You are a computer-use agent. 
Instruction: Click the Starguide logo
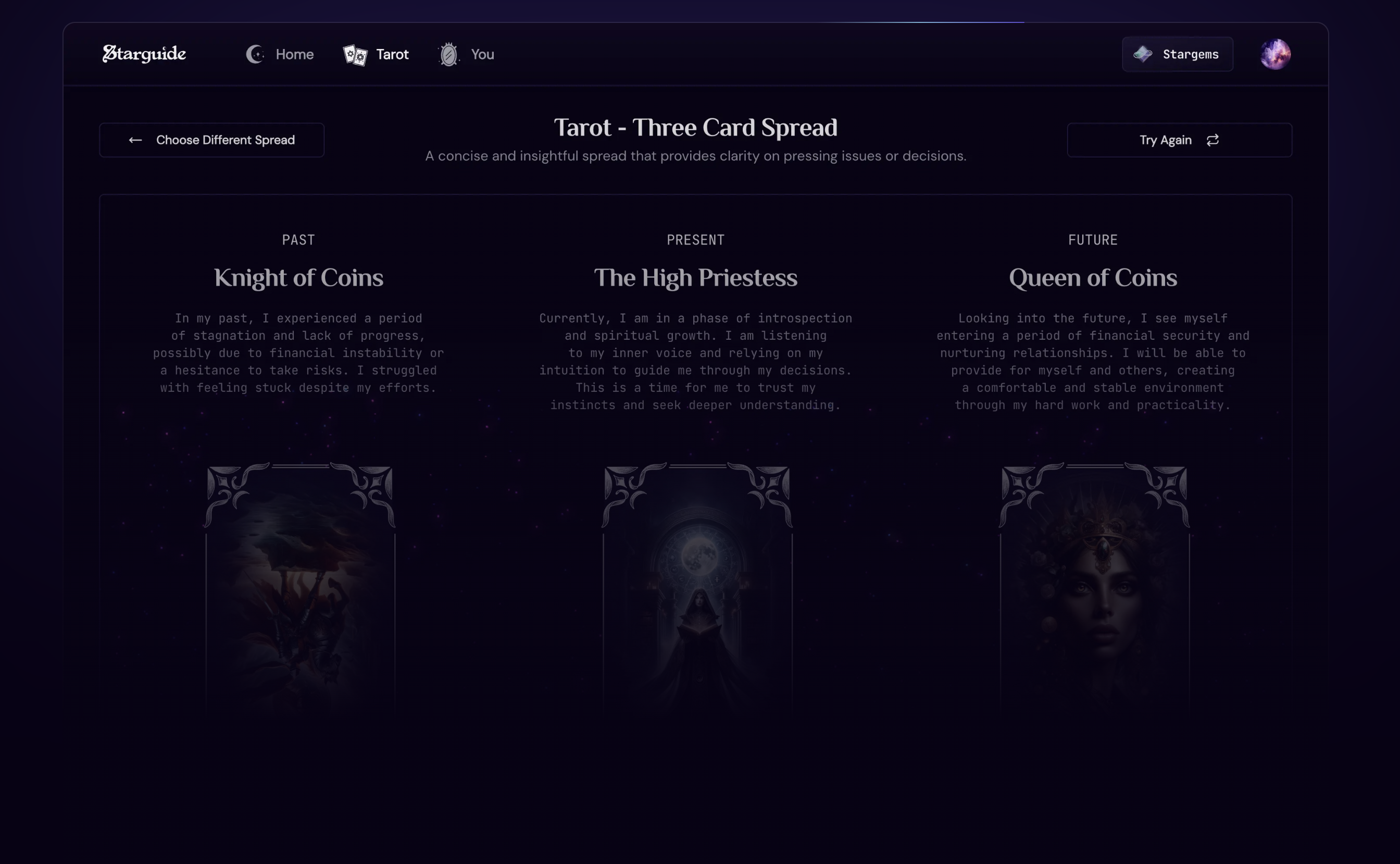point(144,54)
